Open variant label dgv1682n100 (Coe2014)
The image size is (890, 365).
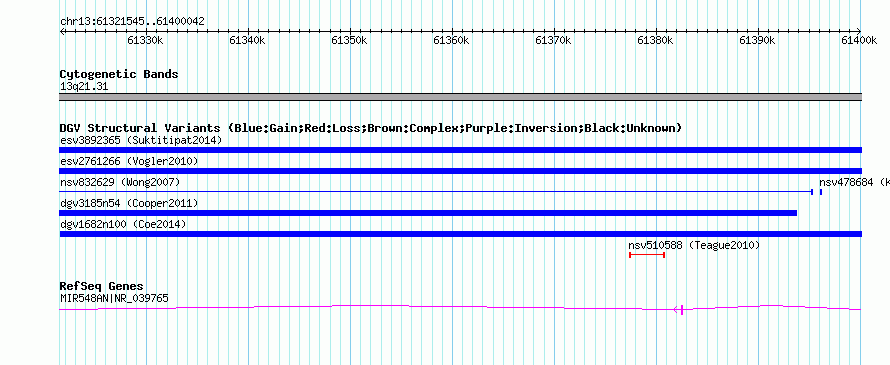pos(123,224)
